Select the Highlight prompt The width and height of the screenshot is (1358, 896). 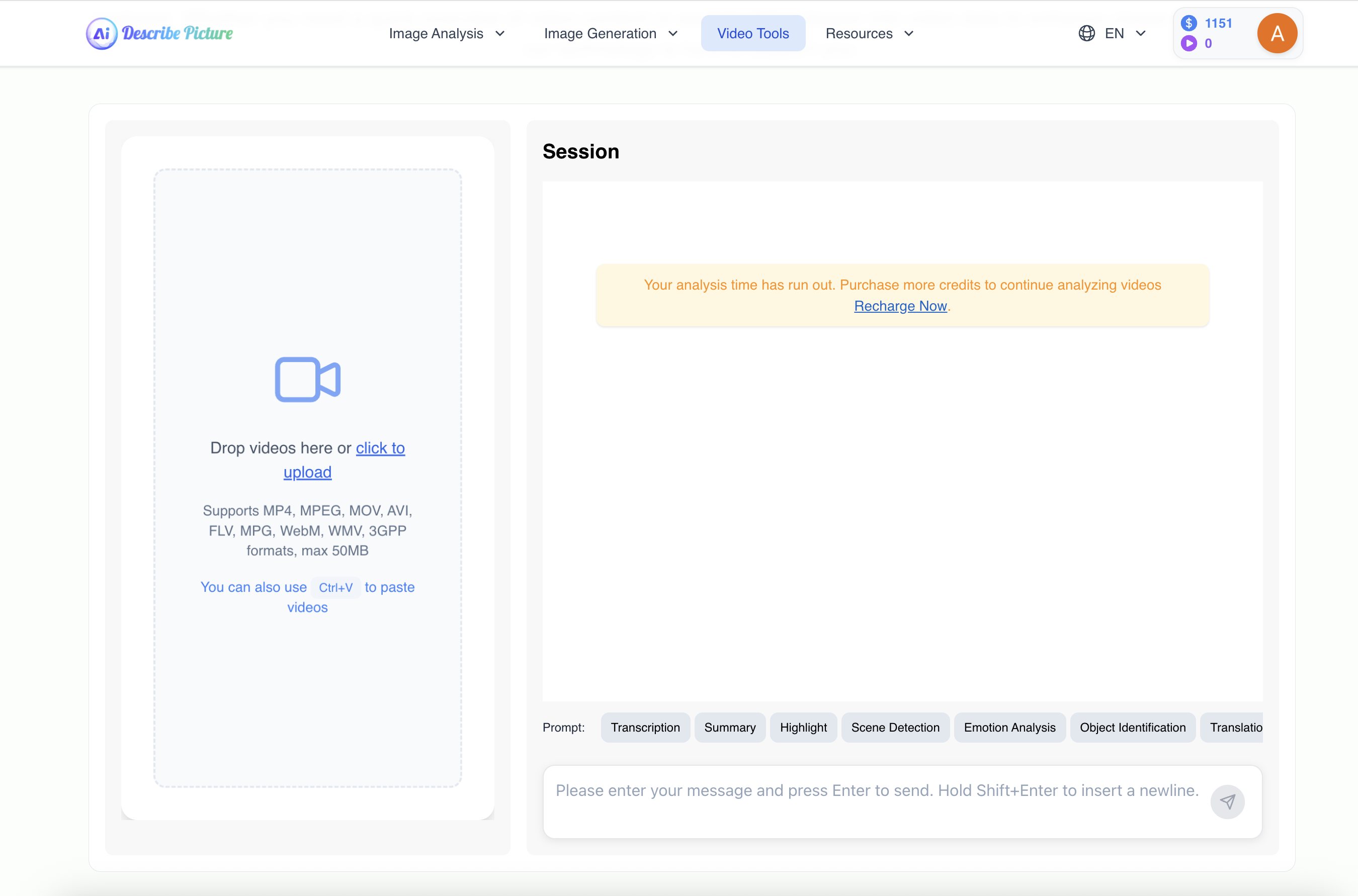tap(803, 728)
